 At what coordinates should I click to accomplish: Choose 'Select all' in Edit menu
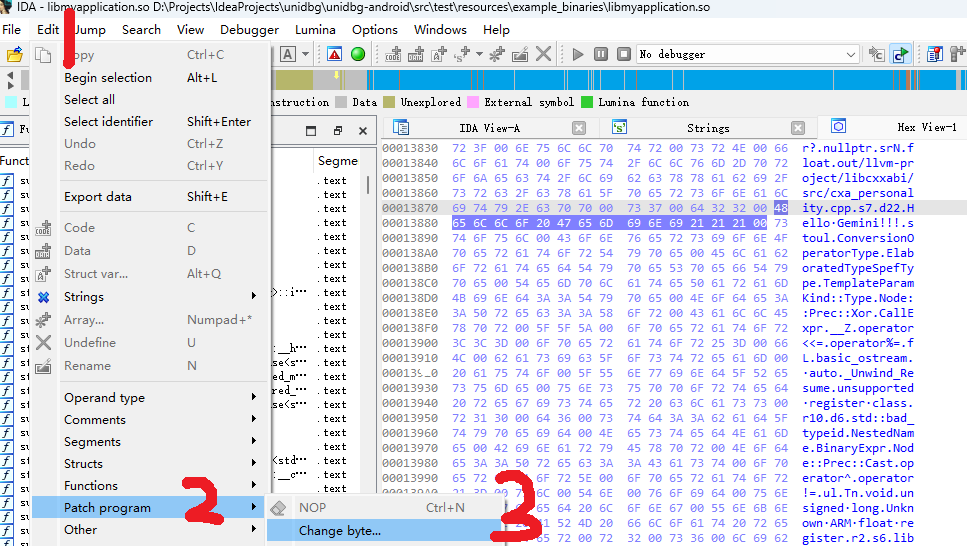coord(151,100)
